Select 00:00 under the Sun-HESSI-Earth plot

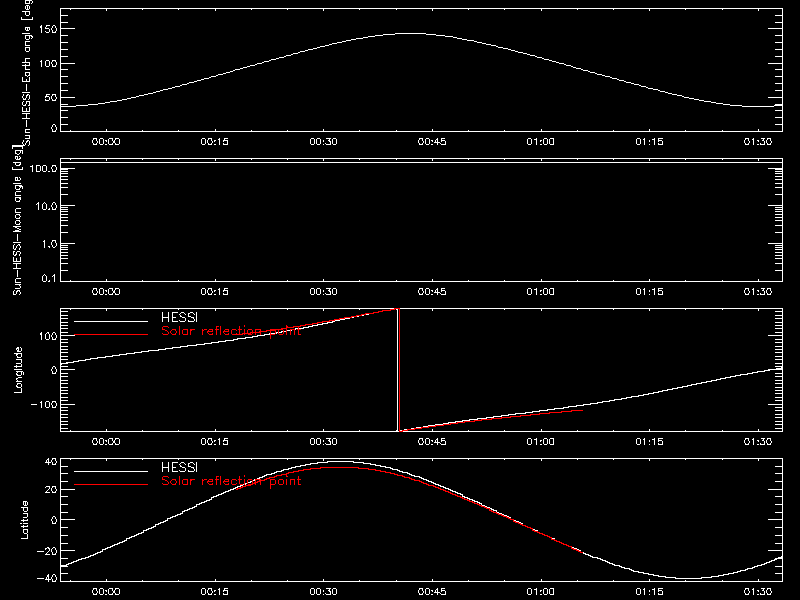click(106, 142)
